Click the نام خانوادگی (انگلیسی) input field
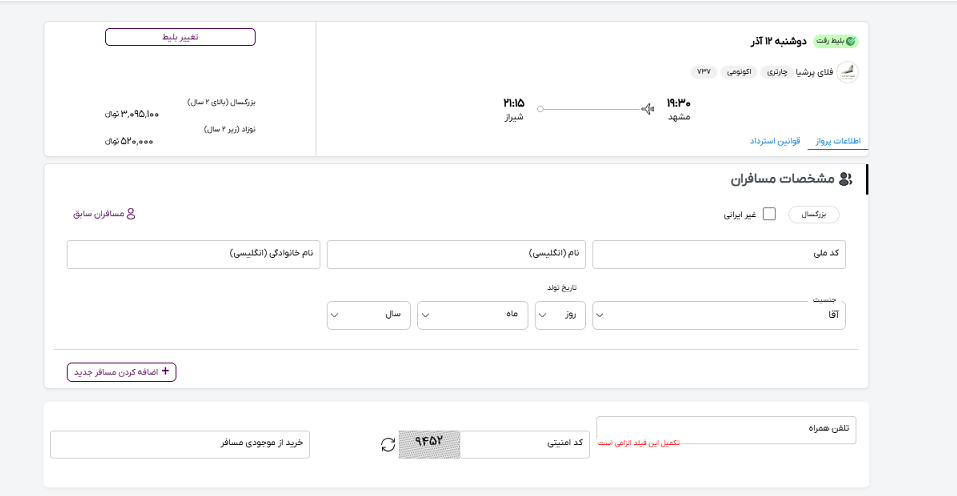Viewport: 957px width, 496px height. point(193,254)
